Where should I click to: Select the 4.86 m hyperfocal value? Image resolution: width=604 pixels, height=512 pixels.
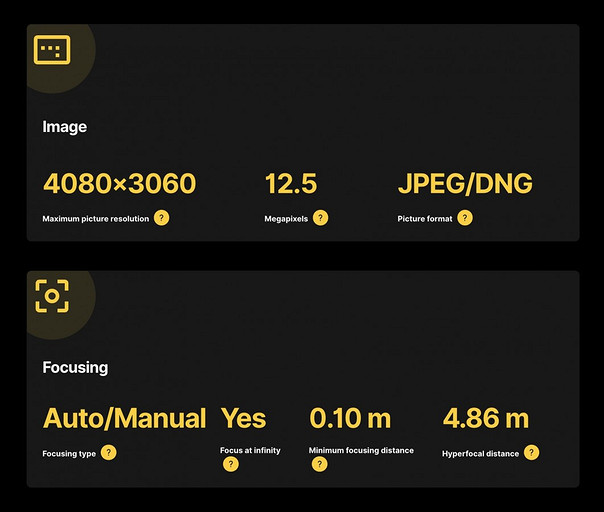coord(485,418)
